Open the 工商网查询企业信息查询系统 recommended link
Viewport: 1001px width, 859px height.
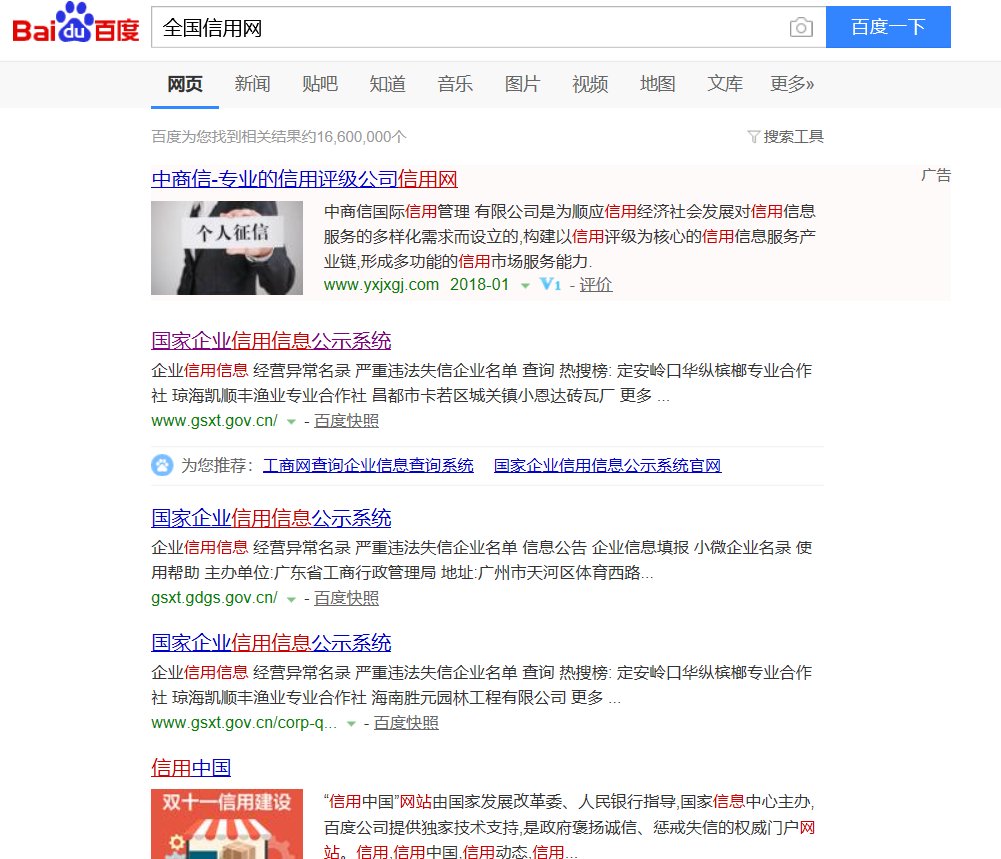[x=367, y=466]
